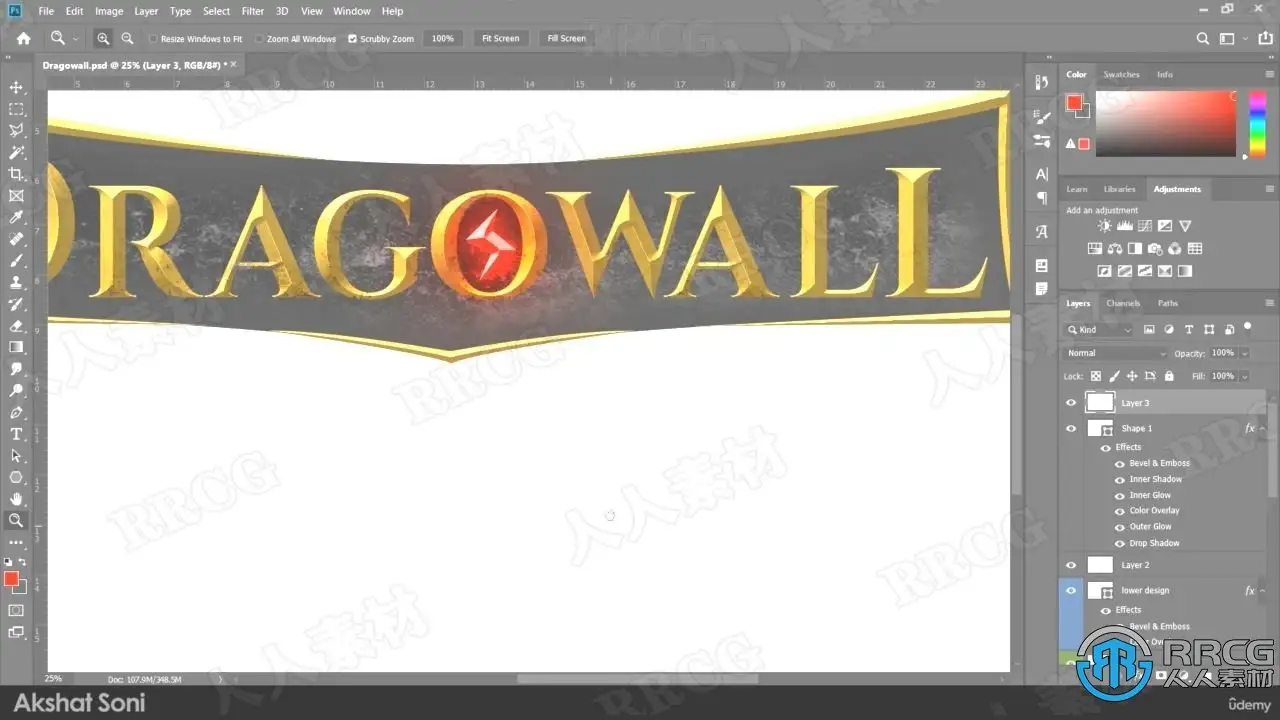Image resolution: width=1280 pixels, height=720 pixels.
Task: Select the History Brush tool
Action: (x=16, y=304)
